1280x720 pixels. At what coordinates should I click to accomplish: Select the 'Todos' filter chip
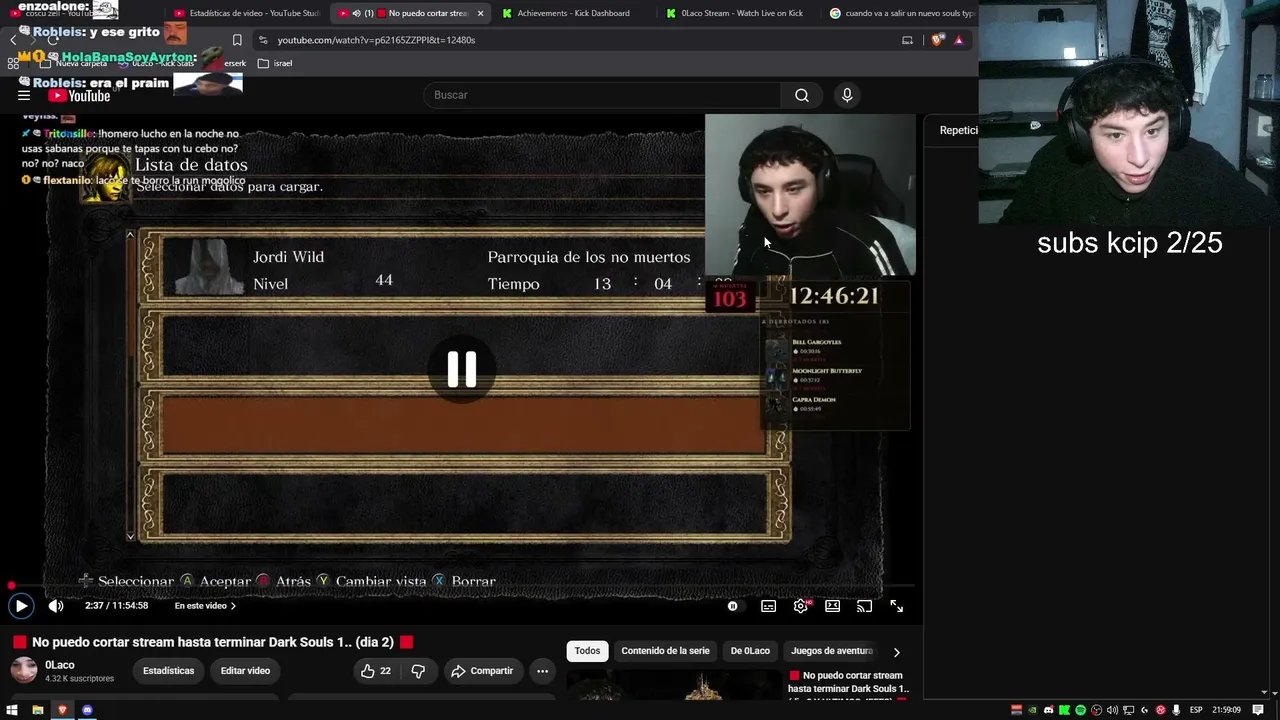click(x=587, y=651)
